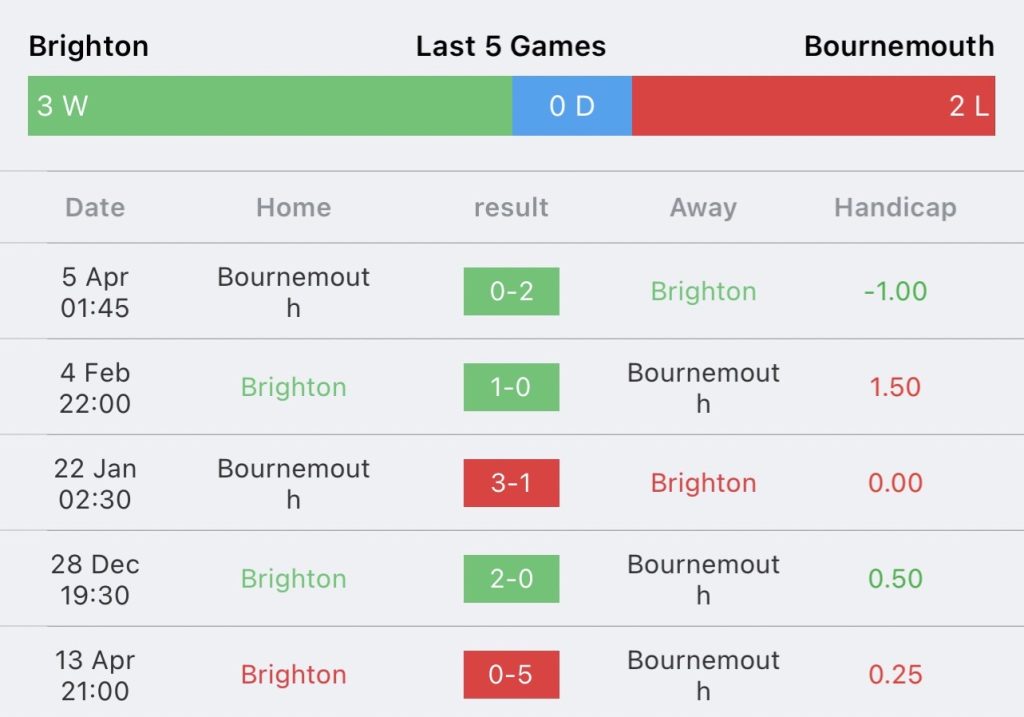Select the 1.50 handicap value
This screenshot has width=1024, height=717.
click(x=895, y=387)
